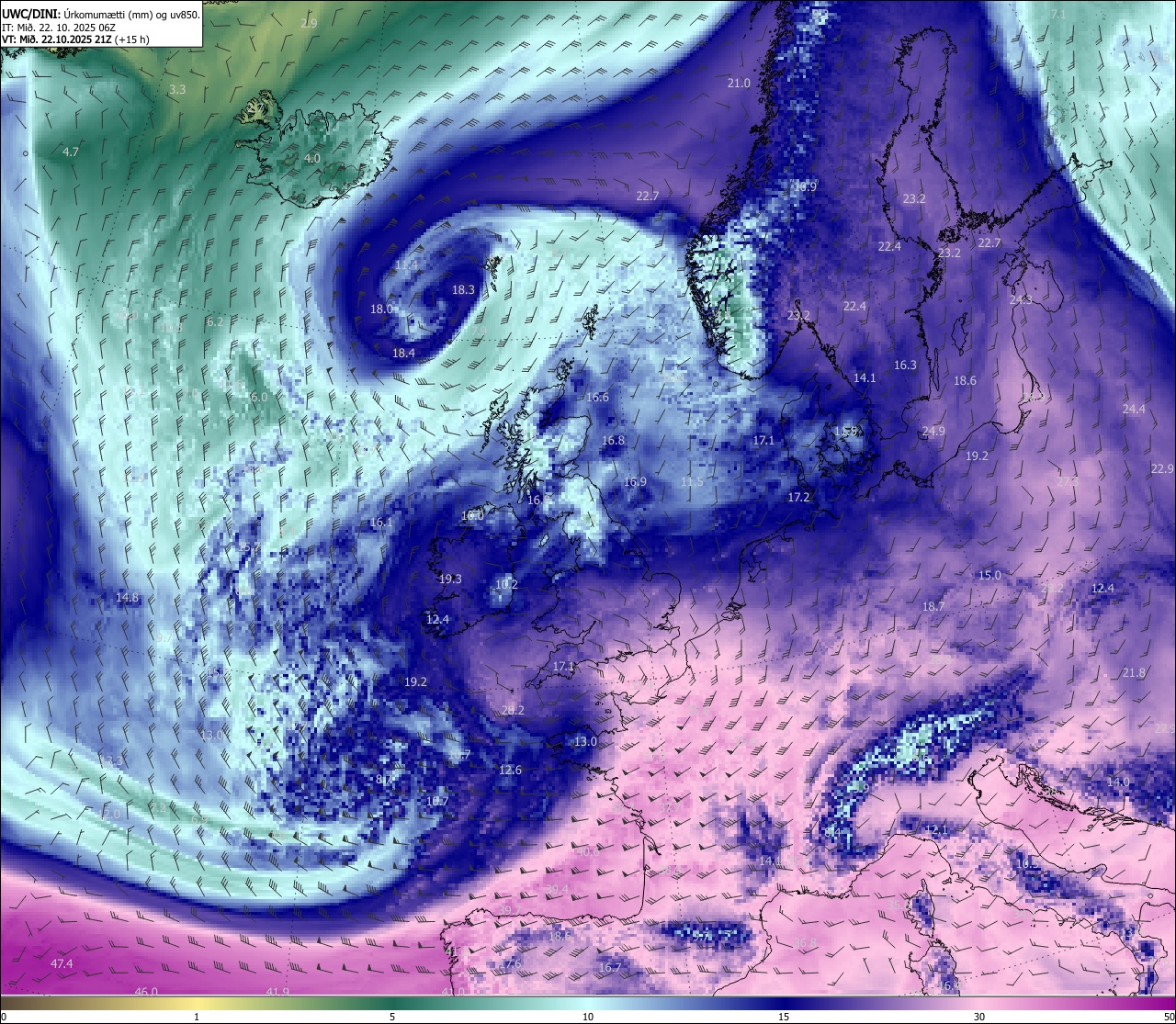
Task: Click the 10.2 value label
Action: pyautogui.click(x=506, y=585)
